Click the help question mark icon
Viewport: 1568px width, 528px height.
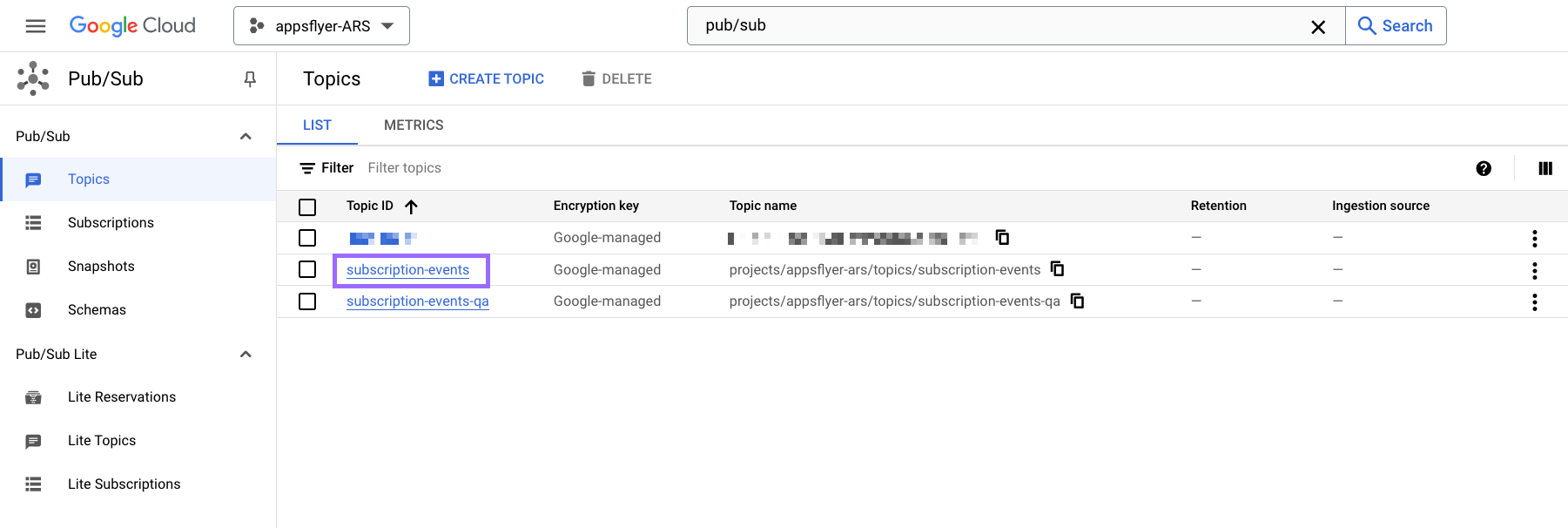point(1484,169)
